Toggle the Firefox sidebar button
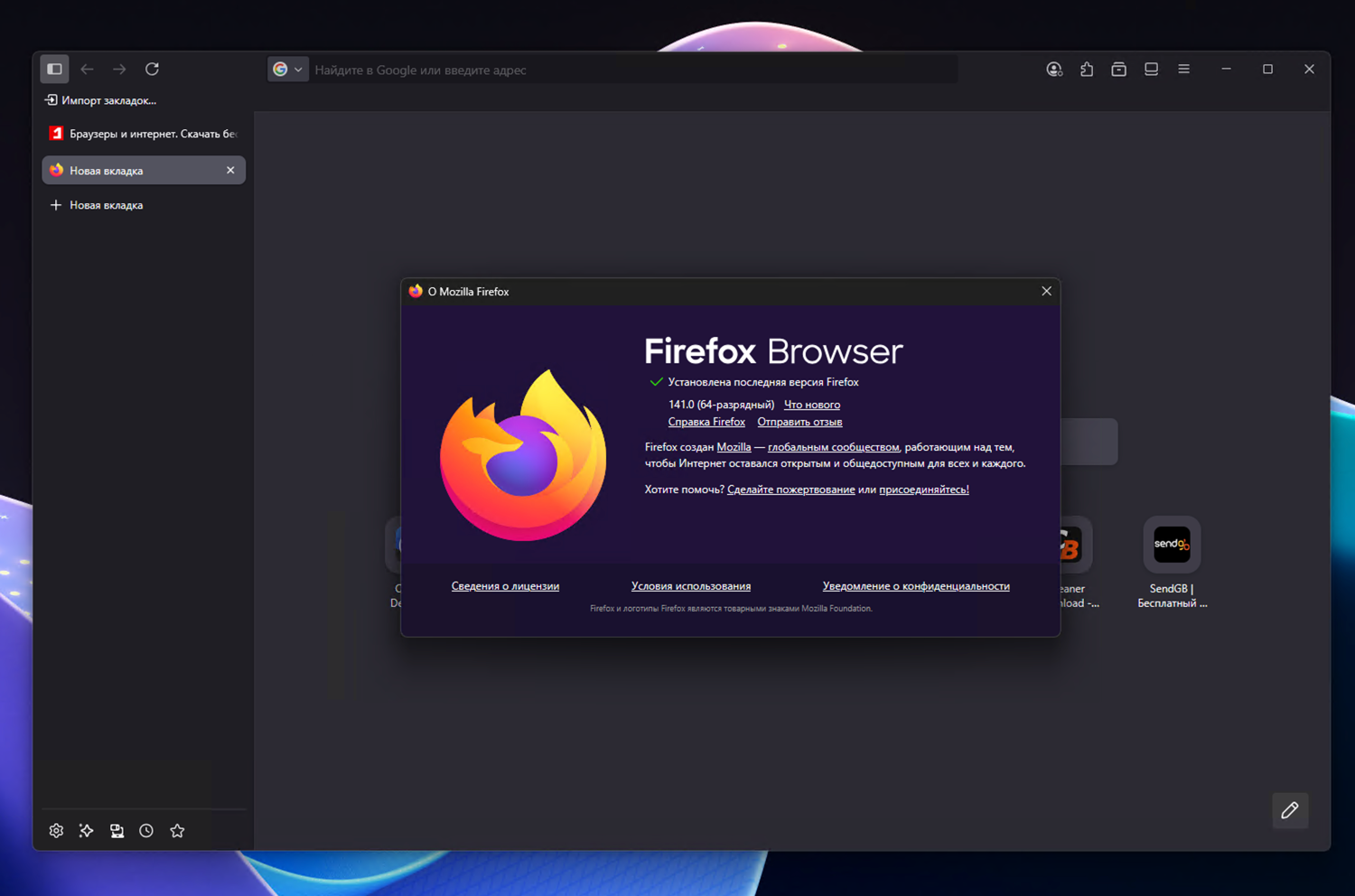1355x896 pixels. pos(54,69)
